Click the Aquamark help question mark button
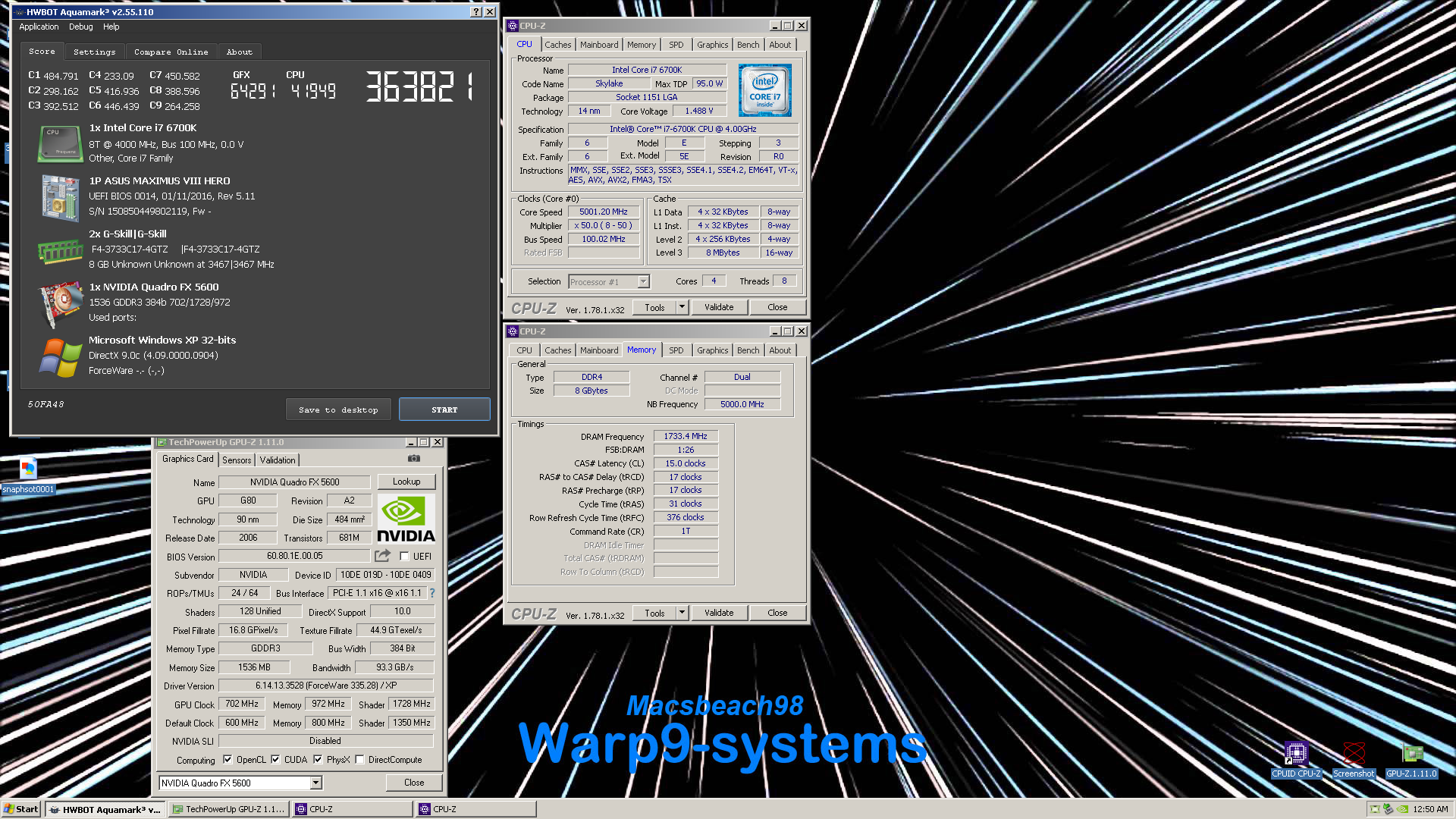 point(475,12)
